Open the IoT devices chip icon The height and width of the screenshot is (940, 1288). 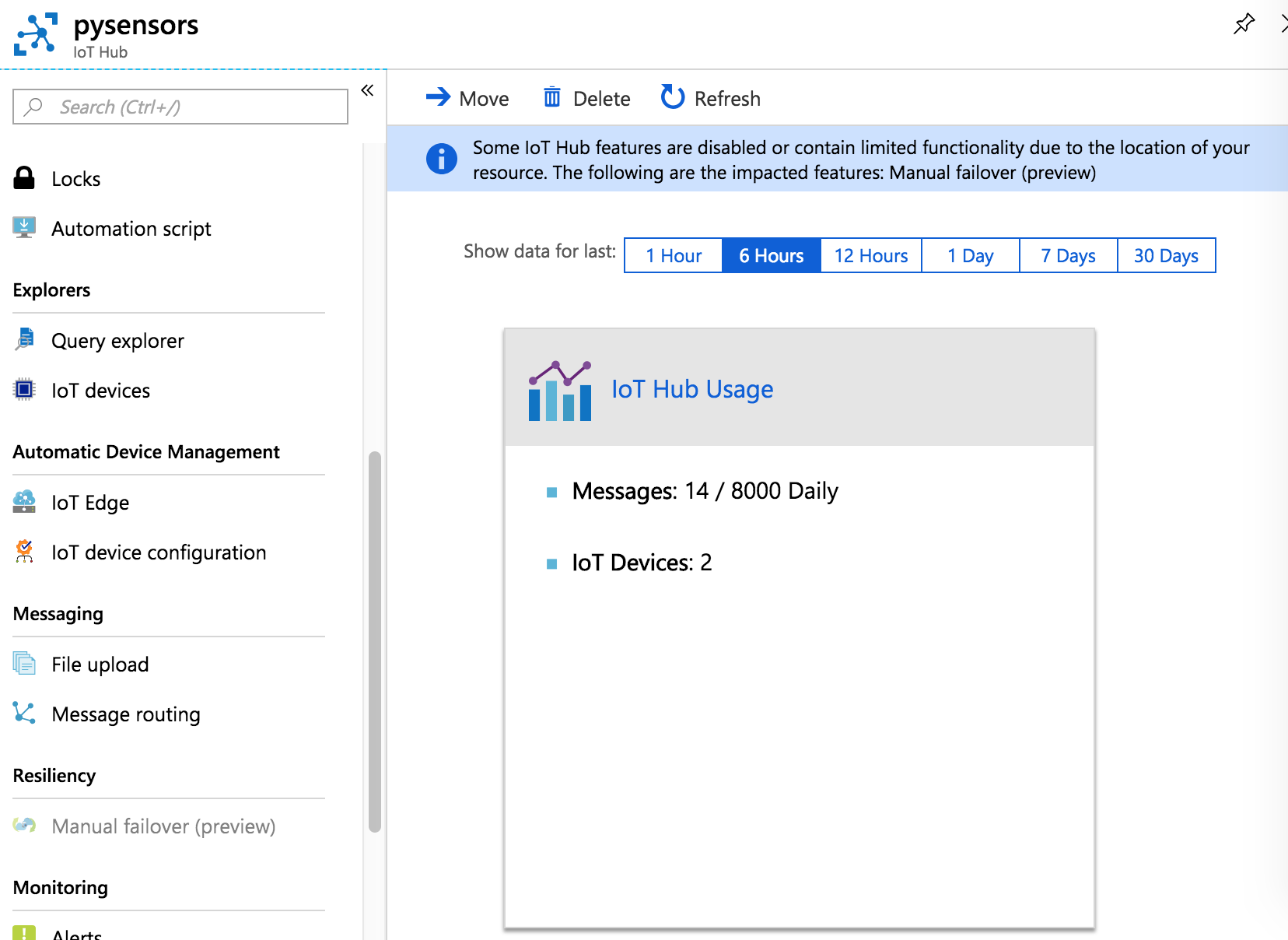click(x=24, y=390)
